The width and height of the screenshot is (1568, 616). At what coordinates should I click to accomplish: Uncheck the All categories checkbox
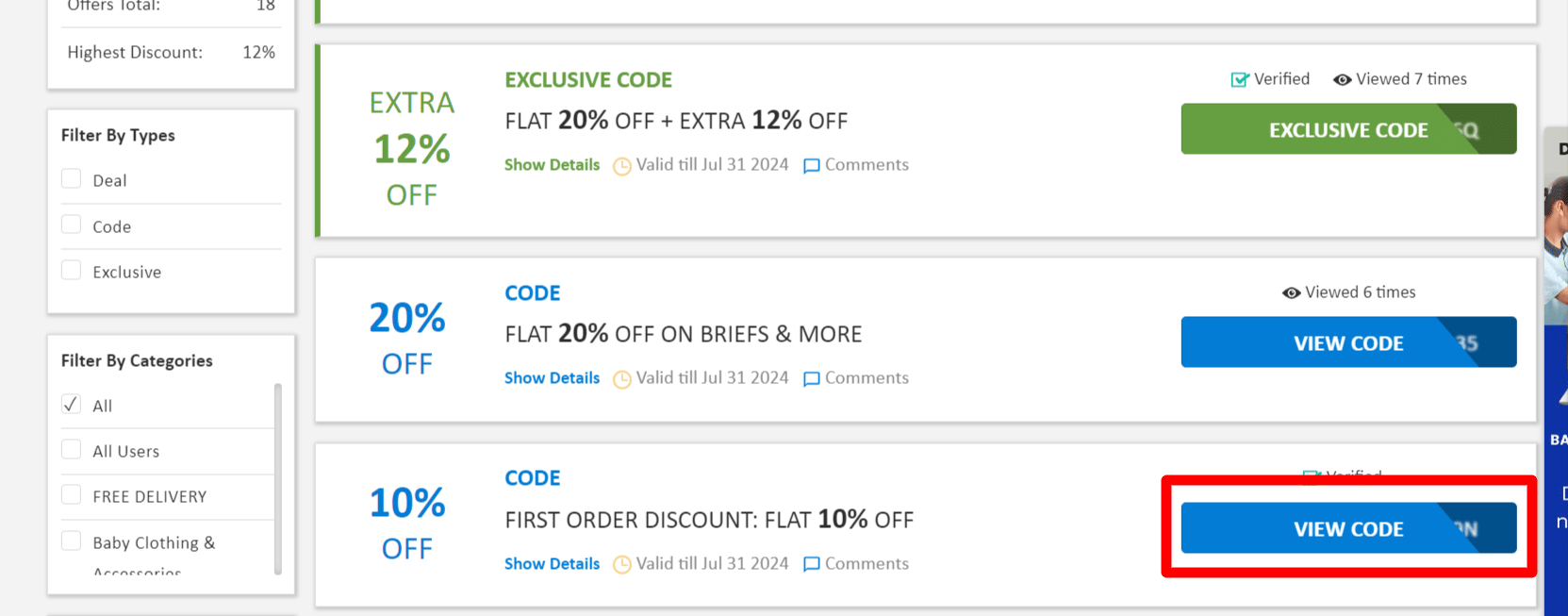[72, 405]
